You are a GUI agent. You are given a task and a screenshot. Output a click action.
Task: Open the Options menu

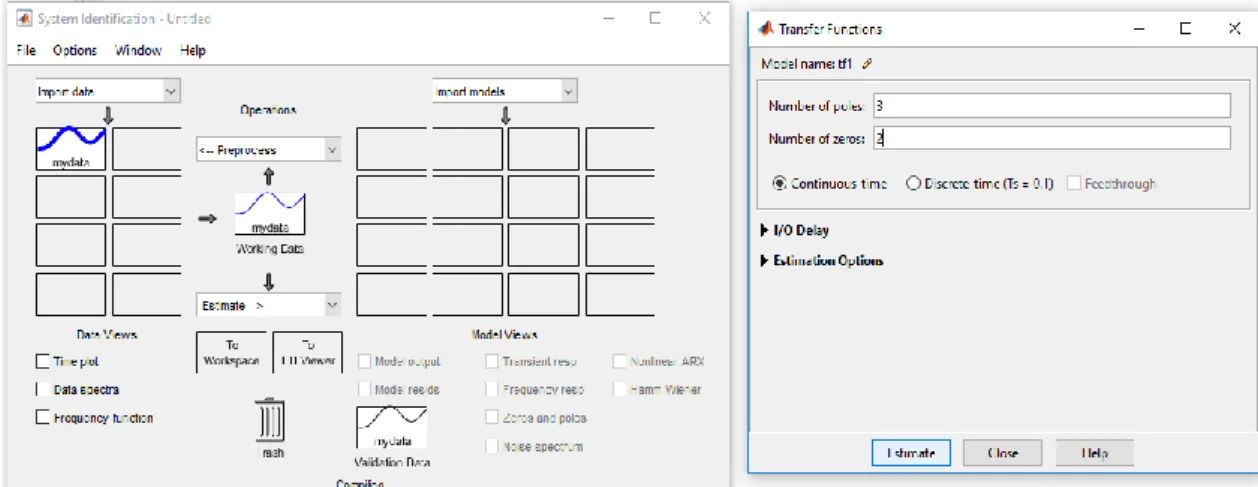[75, 50]
